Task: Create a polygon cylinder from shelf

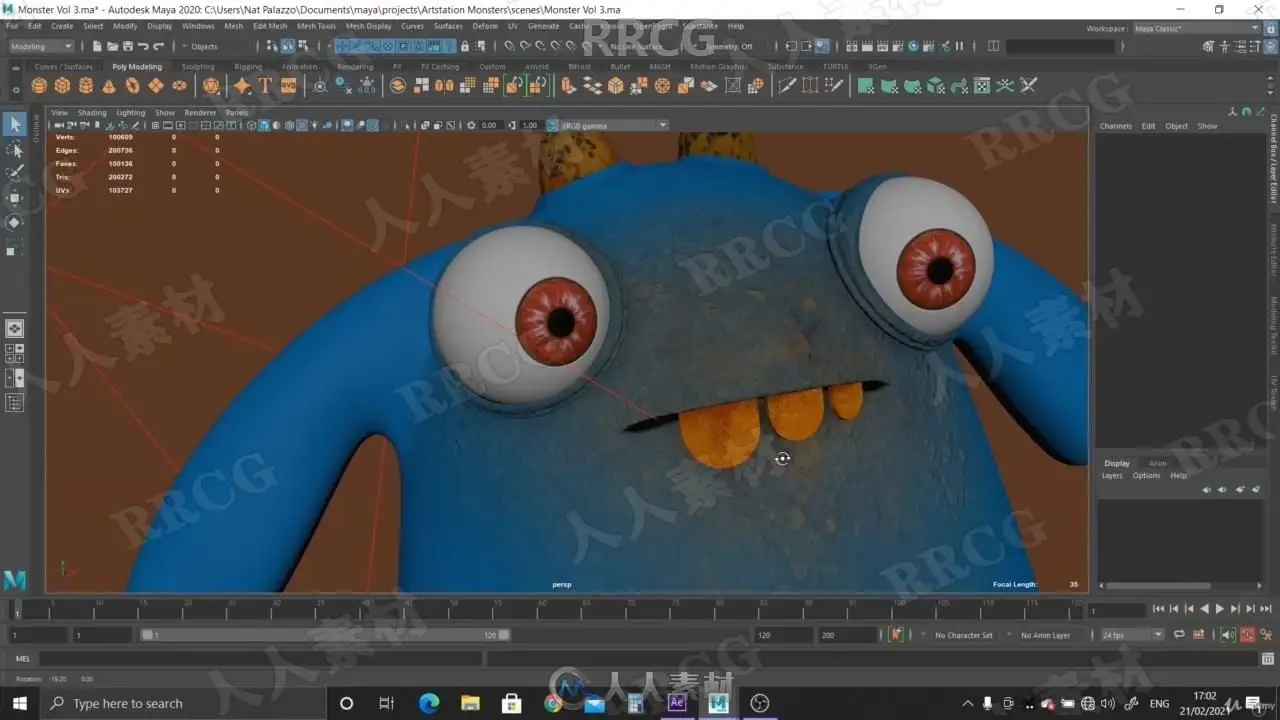Action: coord(86,86)
